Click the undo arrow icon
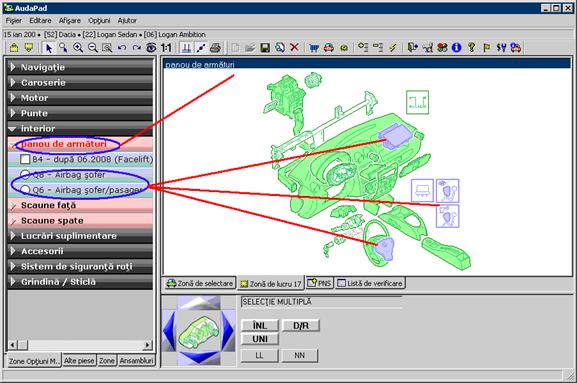Screen dimensions: 577x383 click(x=122, y=48)
